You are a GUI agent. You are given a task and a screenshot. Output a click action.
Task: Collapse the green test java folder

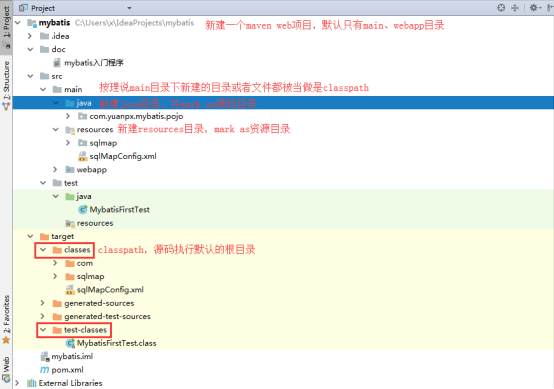pyautogui.click(x=56, y=196)
